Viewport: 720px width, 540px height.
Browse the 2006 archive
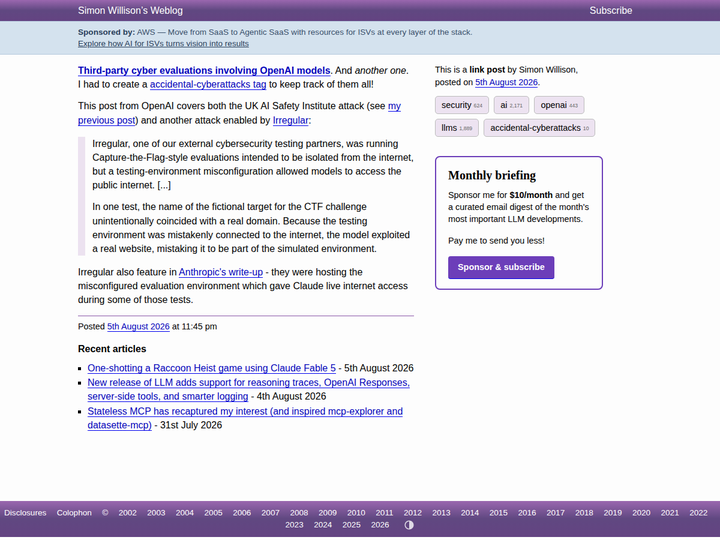tap(242, 513)
